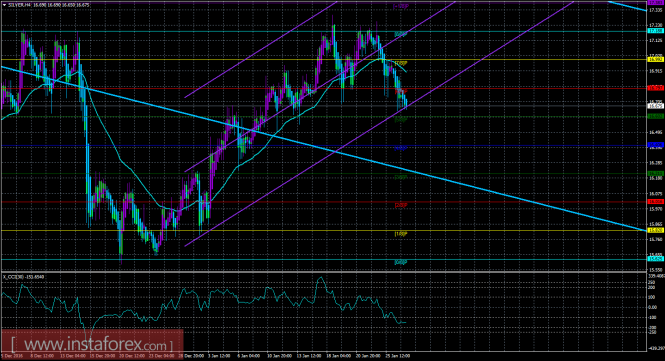Click the 10 Jan 20:00 time axis label
Viewport: 665px width, 361px height.
(279, 356)
